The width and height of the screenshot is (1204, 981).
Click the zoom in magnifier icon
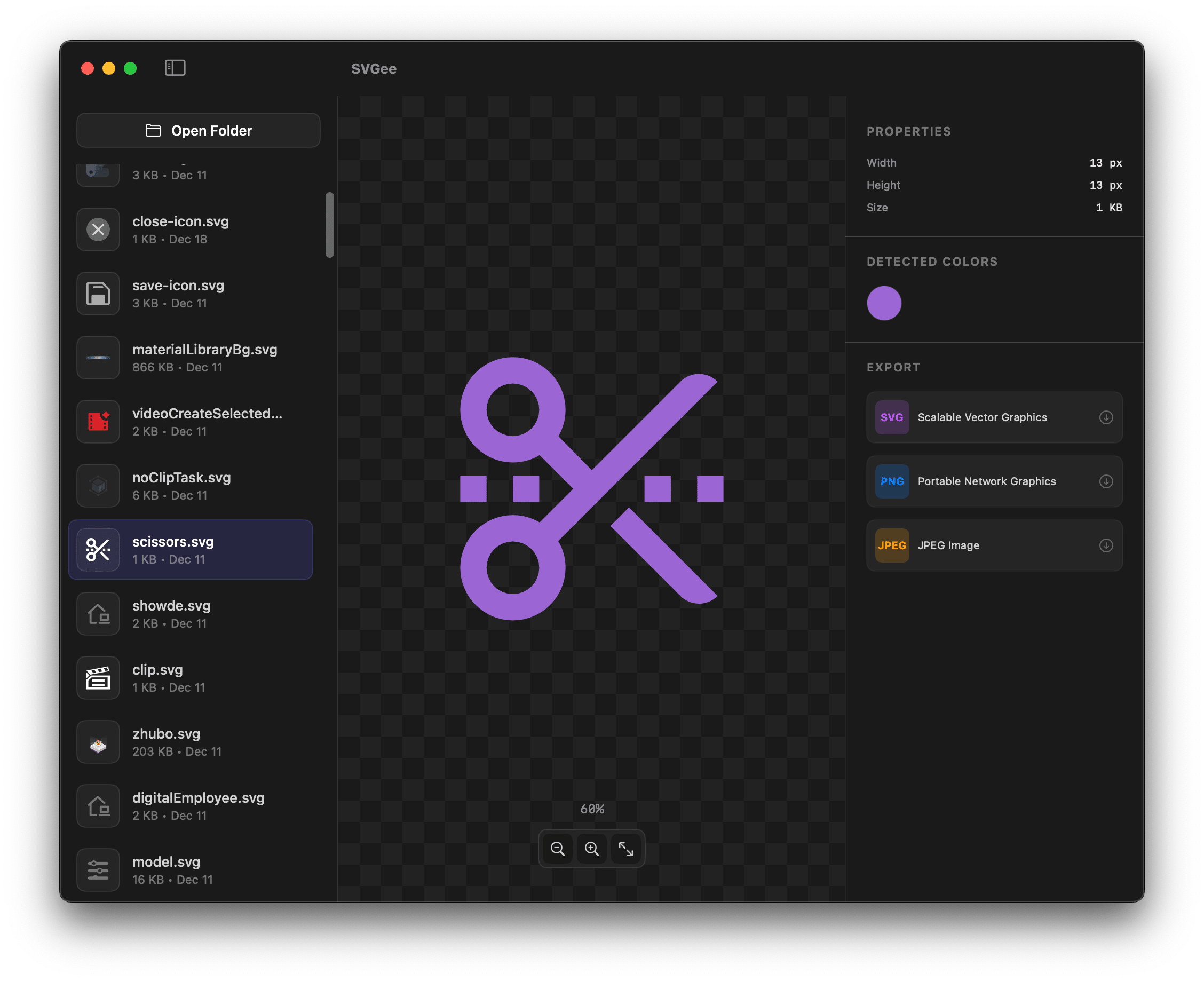pos(591,848)
